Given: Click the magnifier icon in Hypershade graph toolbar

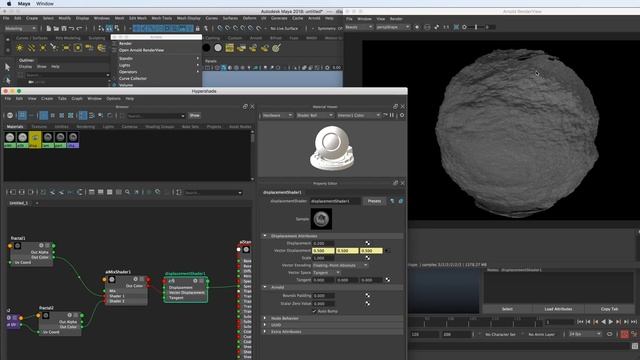Looking at the screenshot, I should point(127,192).
